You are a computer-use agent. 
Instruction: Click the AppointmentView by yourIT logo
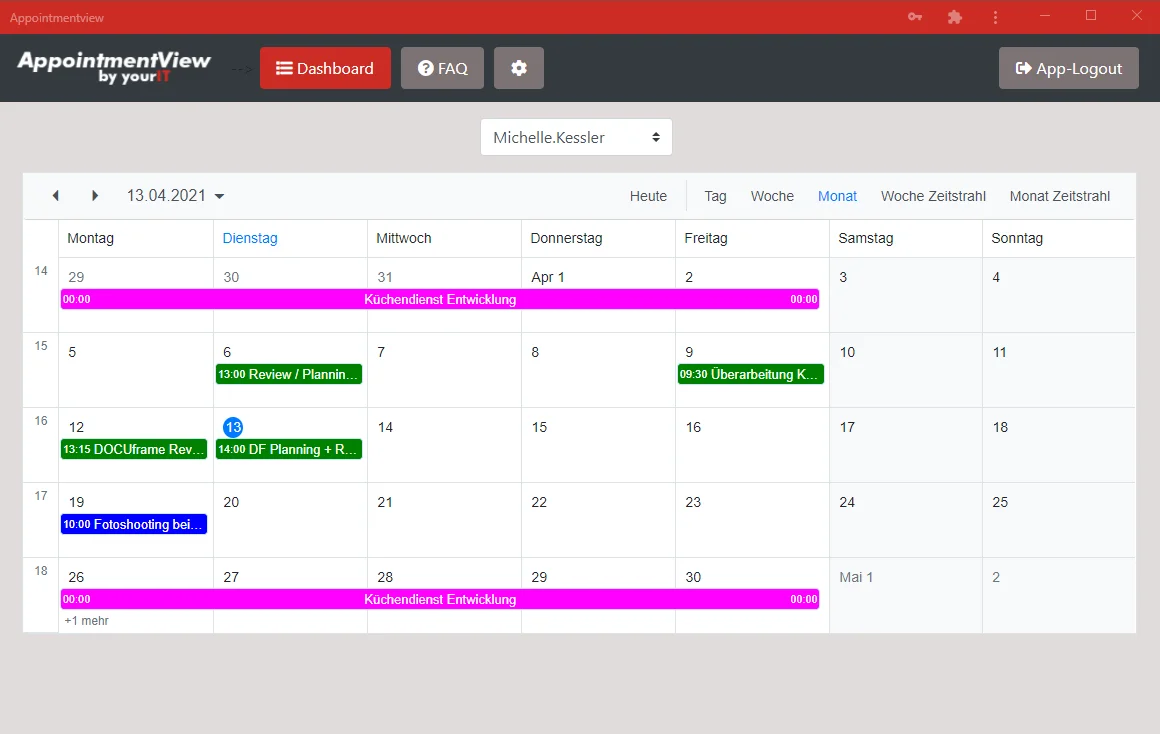pyautogui.click(x=114, y=67)
